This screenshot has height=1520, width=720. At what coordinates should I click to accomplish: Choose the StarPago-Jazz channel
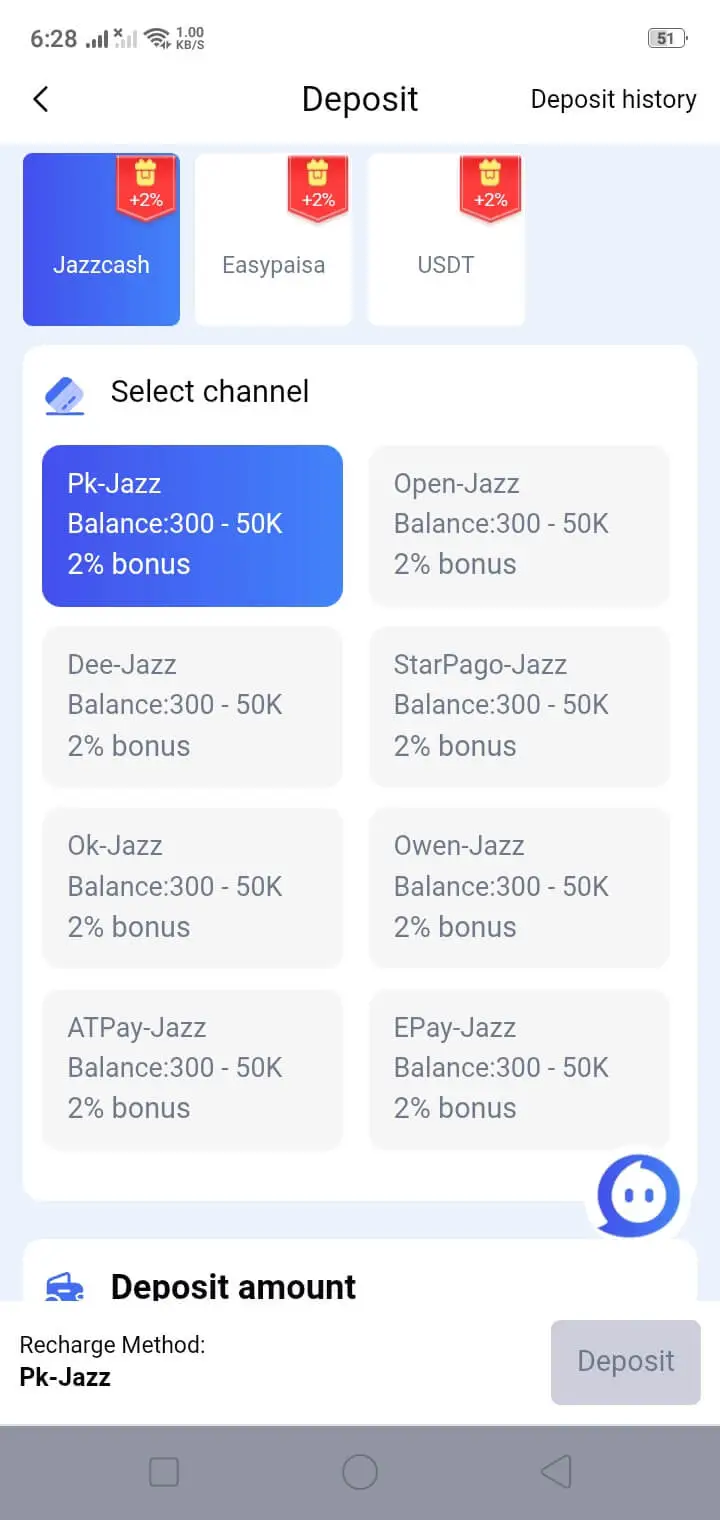[518, 706]
